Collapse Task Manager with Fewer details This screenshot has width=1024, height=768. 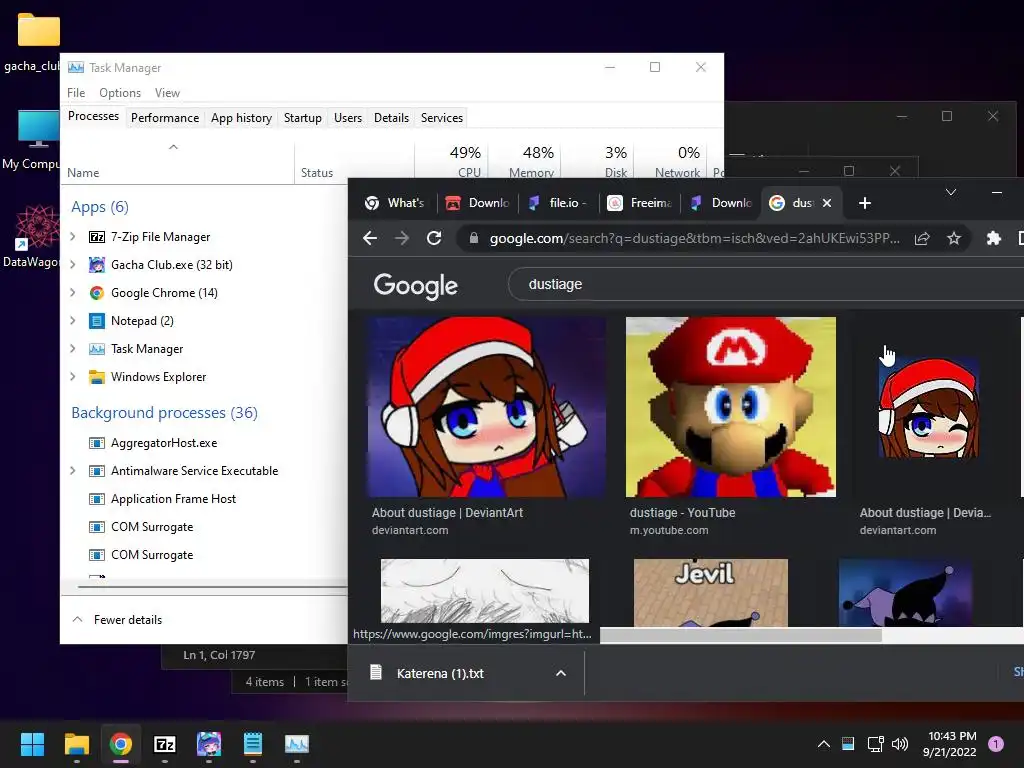[118, 620]
